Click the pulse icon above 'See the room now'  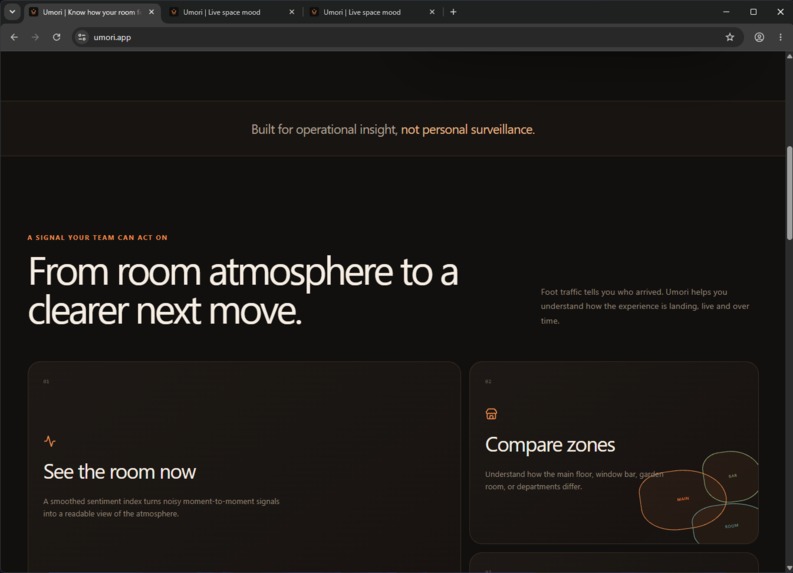point(50,441)
